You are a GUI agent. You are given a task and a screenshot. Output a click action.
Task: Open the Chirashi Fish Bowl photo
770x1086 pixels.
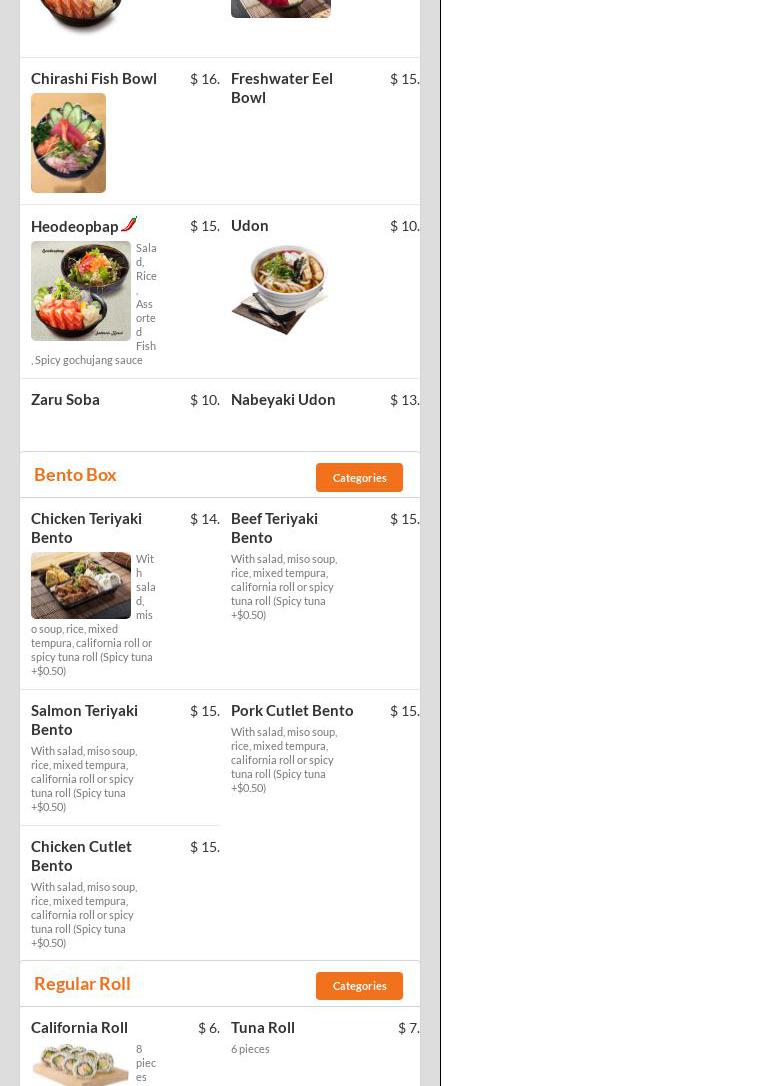pyautogui.click(x=69, y=143)
